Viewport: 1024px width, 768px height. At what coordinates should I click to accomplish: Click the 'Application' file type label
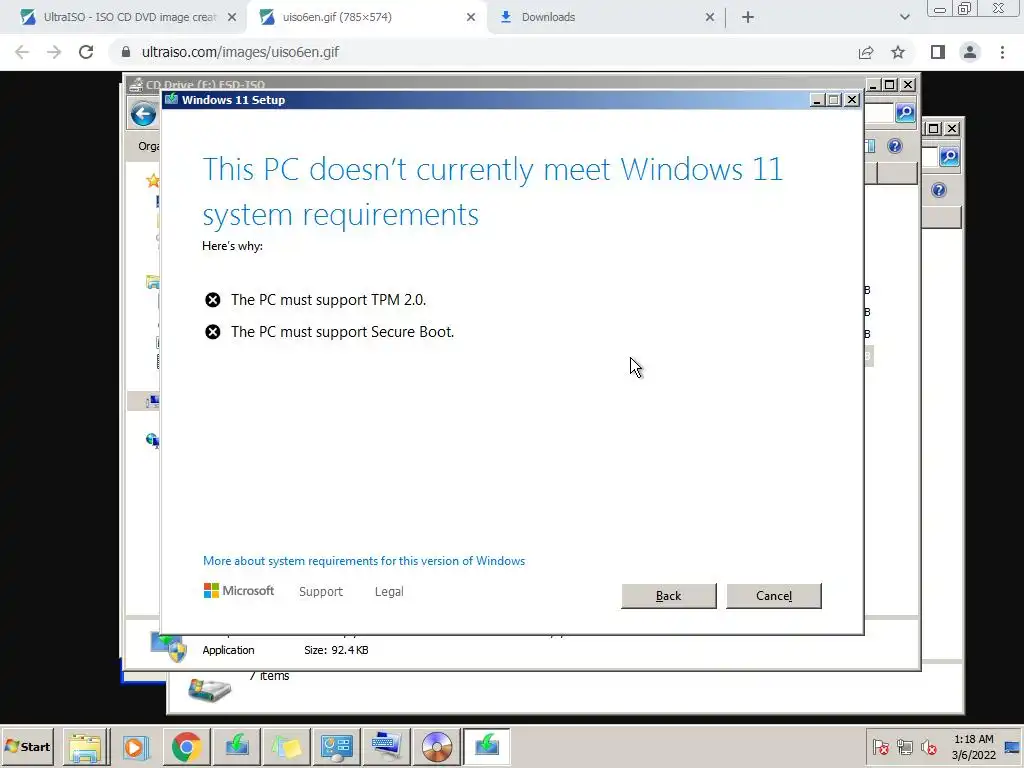click(x=229, y=650)
